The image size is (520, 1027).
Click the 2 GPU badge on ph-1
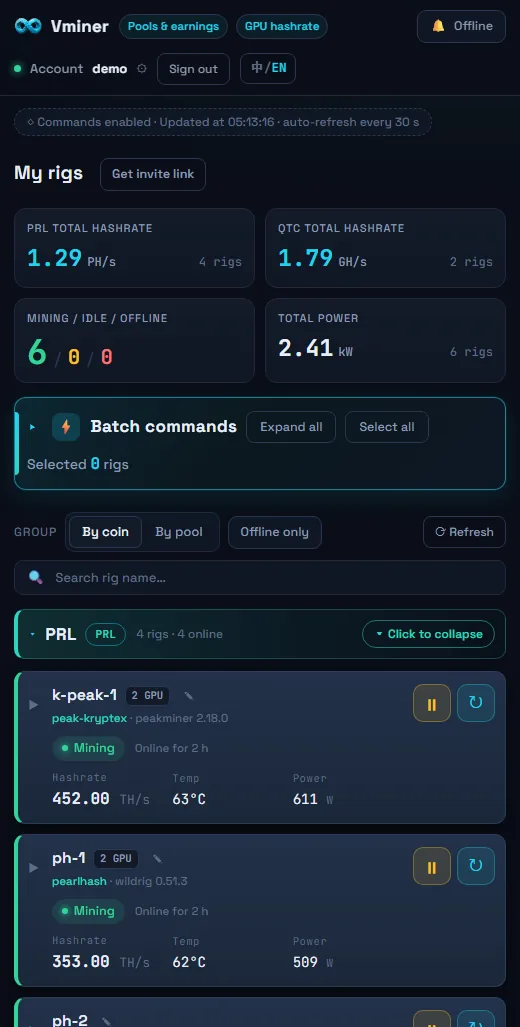tap(116, 859)
